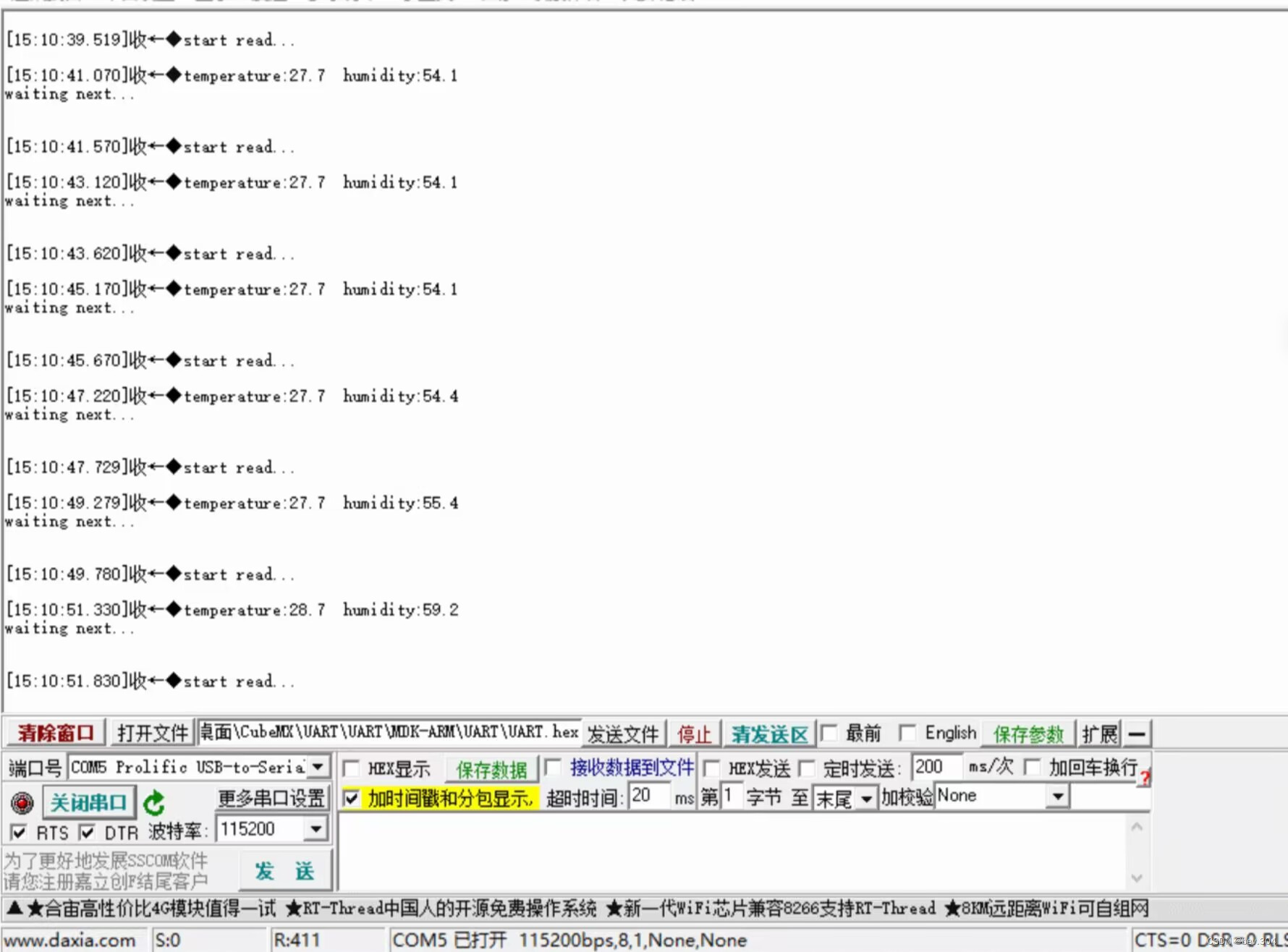The height and width of the screenshot is (952, 1288).
Task: Click the R:411 received counter
Action: pos(297,940)
